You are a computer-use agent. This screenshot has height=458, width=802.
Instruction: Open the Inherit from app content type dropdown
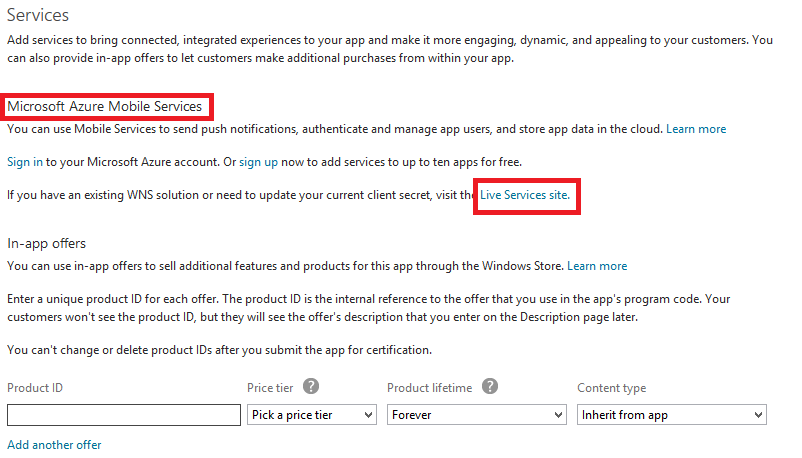pyautogui.click(x=672, y=415)
